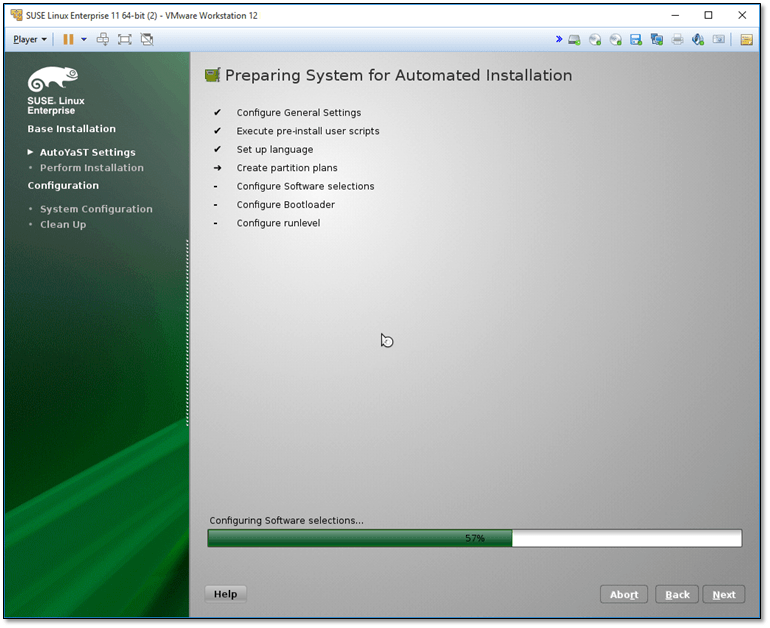Click Configure Bootloader step
The image size is (770, 628).
[x=285, y=205]
